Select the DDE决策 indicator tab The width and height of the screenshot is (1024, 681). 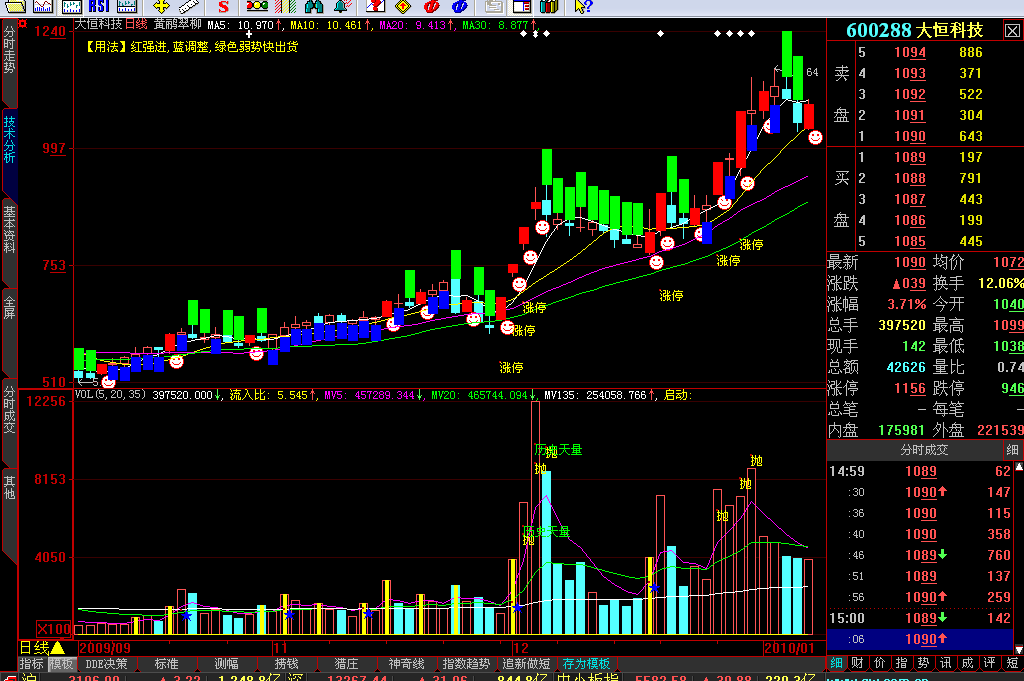[x=106, y=663]
